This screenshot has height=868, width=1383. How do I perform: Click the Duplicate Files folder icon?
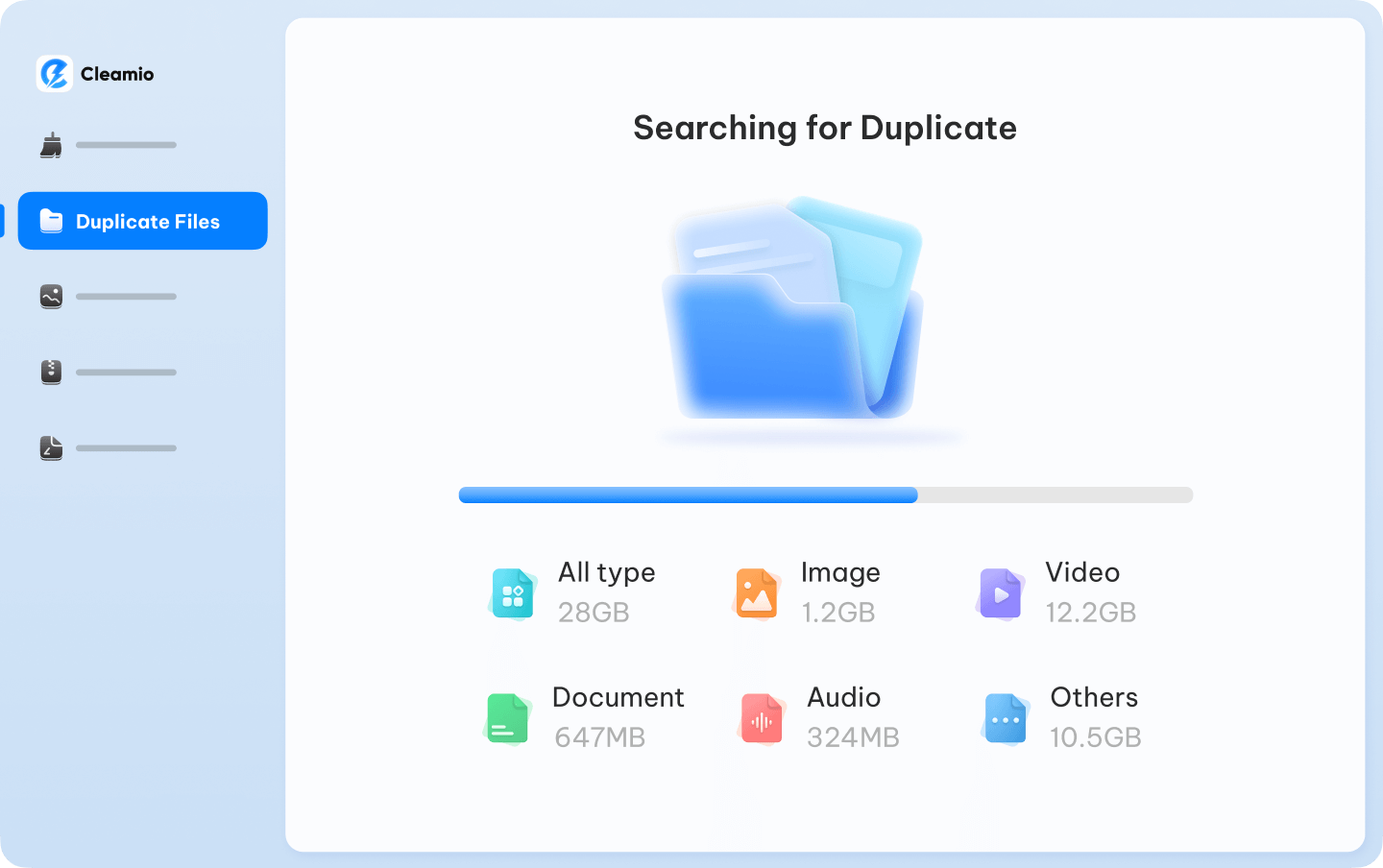coord(51,221)
